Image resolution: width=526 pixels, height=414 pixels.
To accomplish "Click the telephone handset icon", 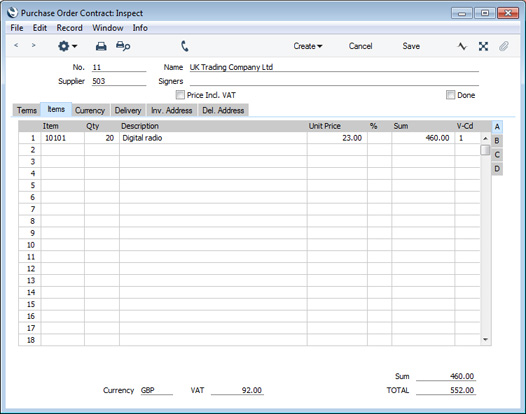I will click(185, 46).
